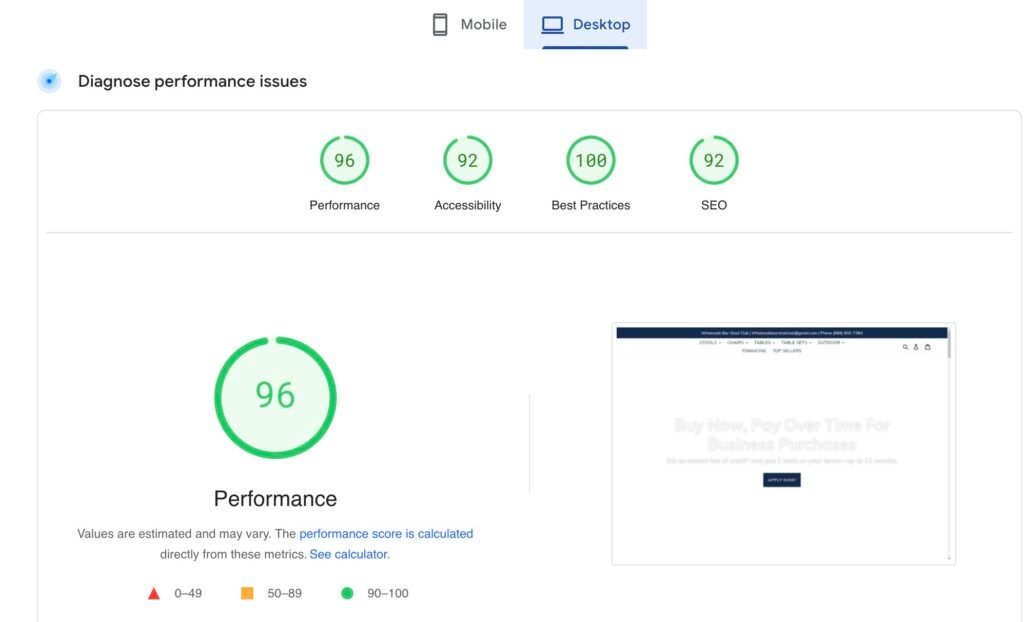Click the Diagnose performance issues radar icon
1024x622 pixels.
pos(49,81)
